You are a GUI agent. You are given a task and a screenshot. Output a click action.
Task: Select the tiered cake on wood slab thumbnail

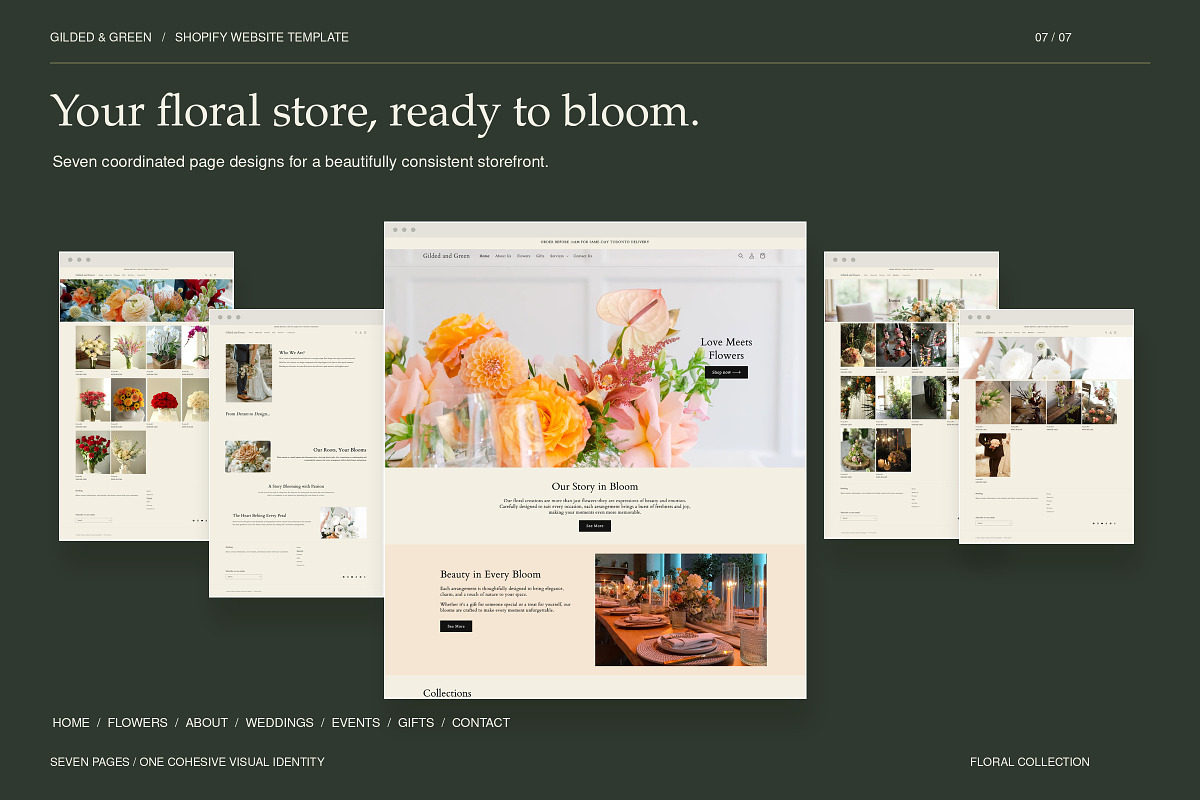click(858, 450)
